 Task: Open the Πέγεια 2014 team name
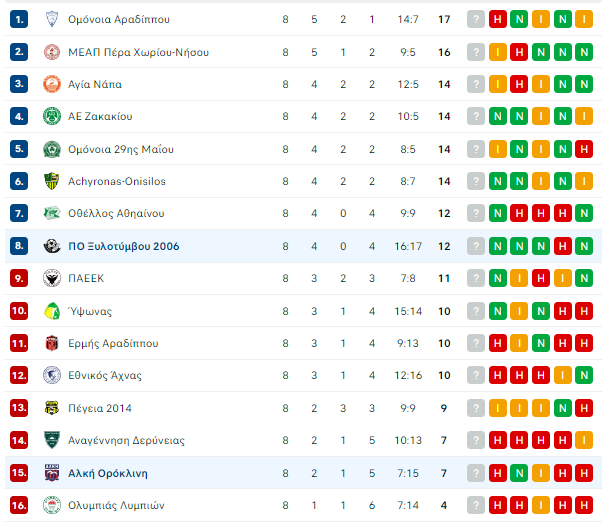click(100, 408)
